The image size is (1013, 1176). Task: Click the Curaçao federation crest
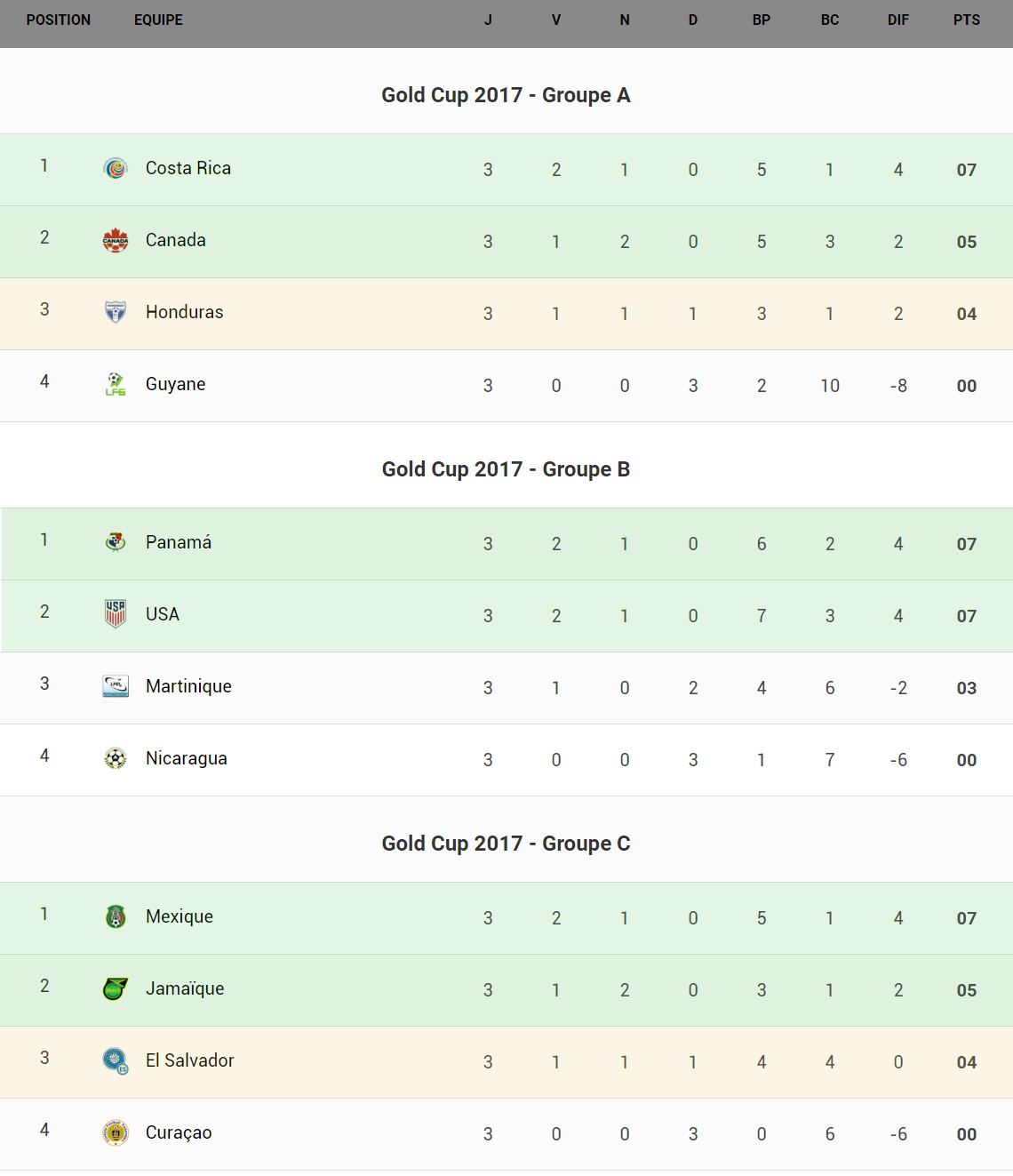(116, 1132)
